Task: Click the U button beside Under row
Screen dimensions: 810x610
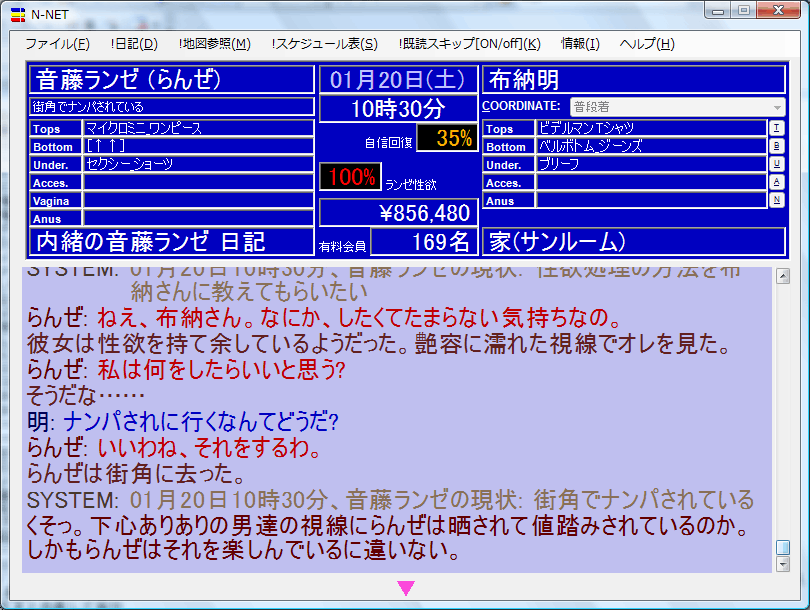Action: (777, 164)
